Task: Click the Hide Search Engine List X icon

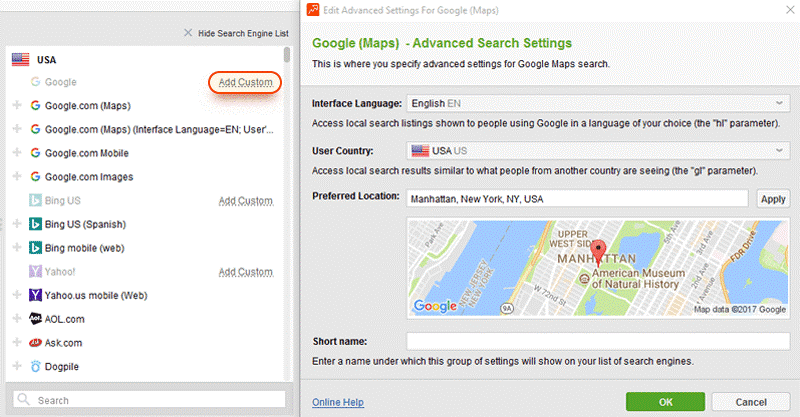Action: [x=188, y=33]
